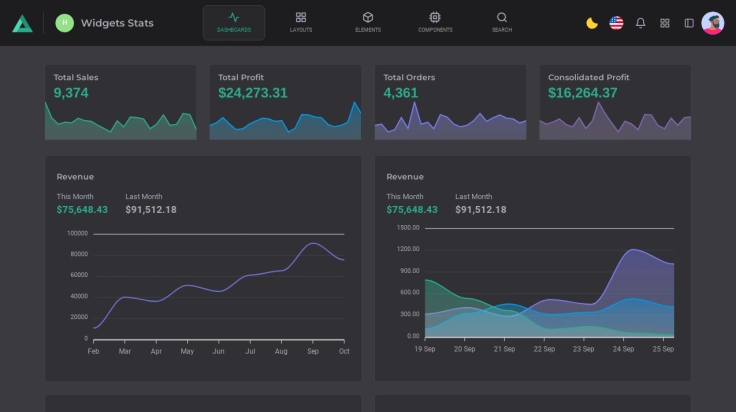Open language selector US flag
The height and width of the screenshot is (412, 736).
[x=616, y=23]
